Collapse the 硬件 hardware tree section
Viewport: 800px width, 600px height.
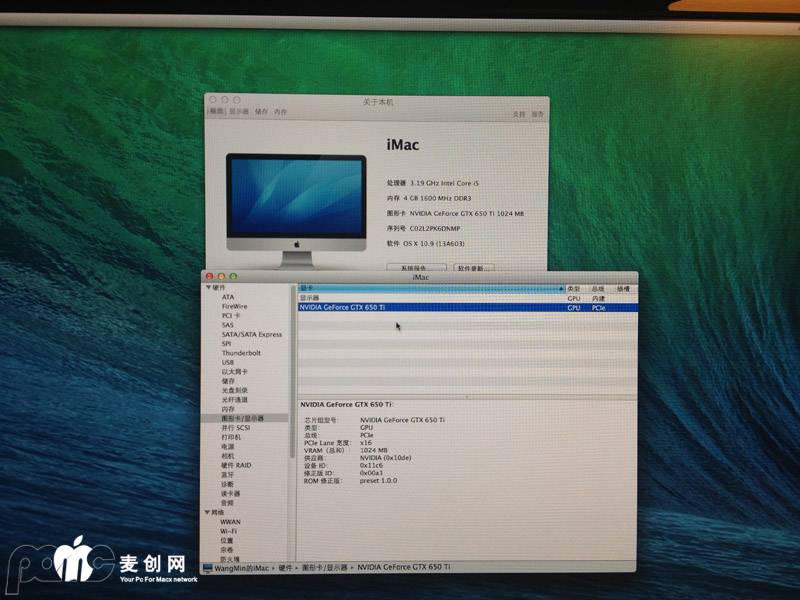tap(209, 288)
